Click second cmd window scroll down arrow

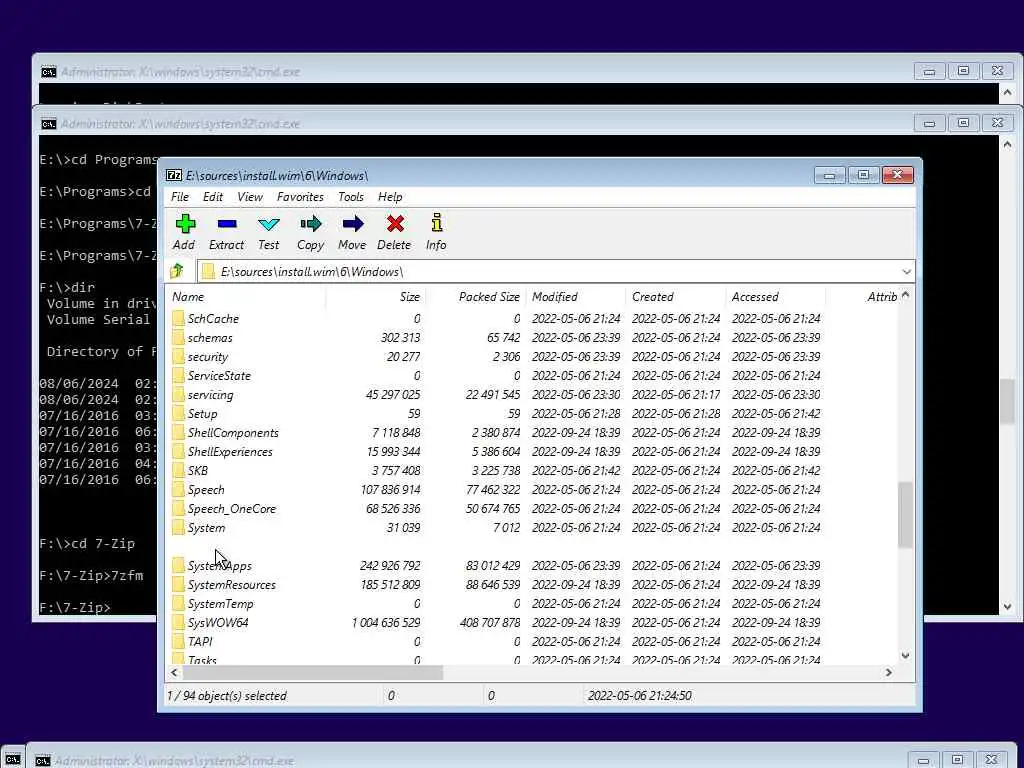pyautogui.click(x=1007, y=607)
